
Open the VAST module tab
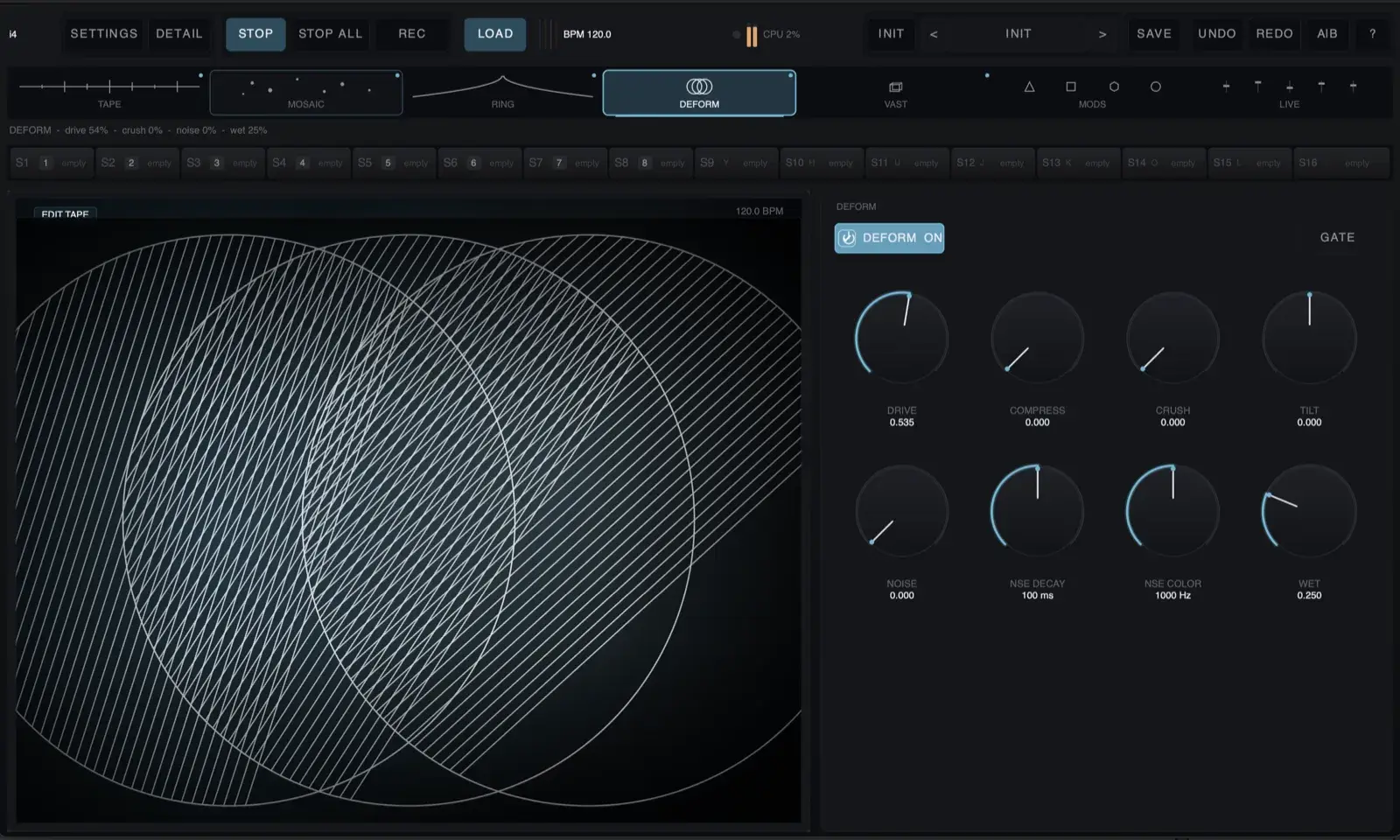click(895, 93)
